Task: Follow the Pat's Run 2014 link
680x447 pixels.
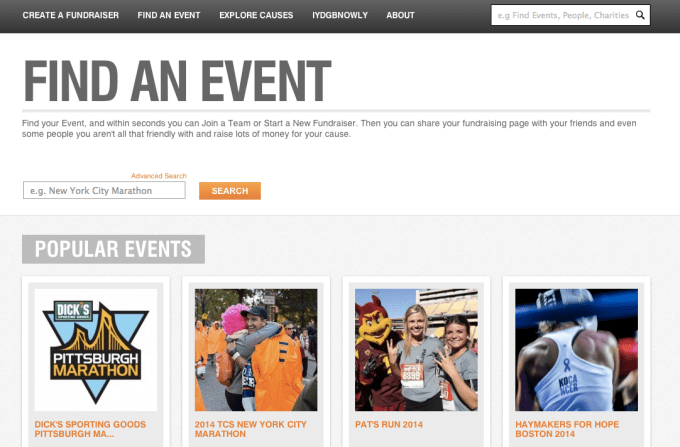Action: pos(389,424)
